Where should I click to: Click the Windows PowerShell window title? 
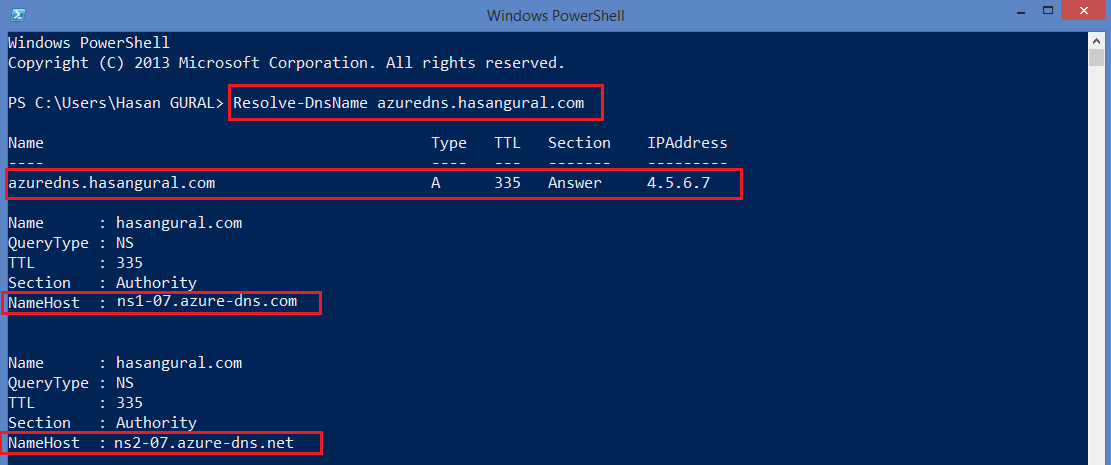point(556,15)
